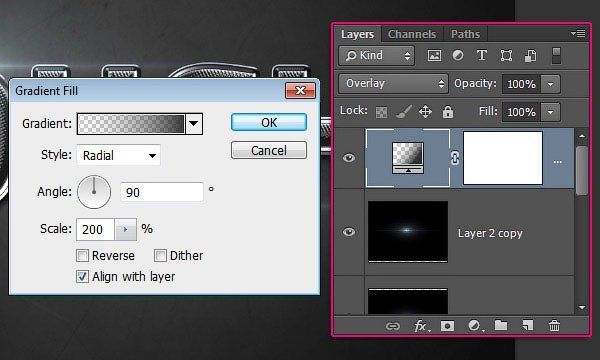Switch to the Layers tab
Viewport: 600px width, 360px height.
coord(357,34)
